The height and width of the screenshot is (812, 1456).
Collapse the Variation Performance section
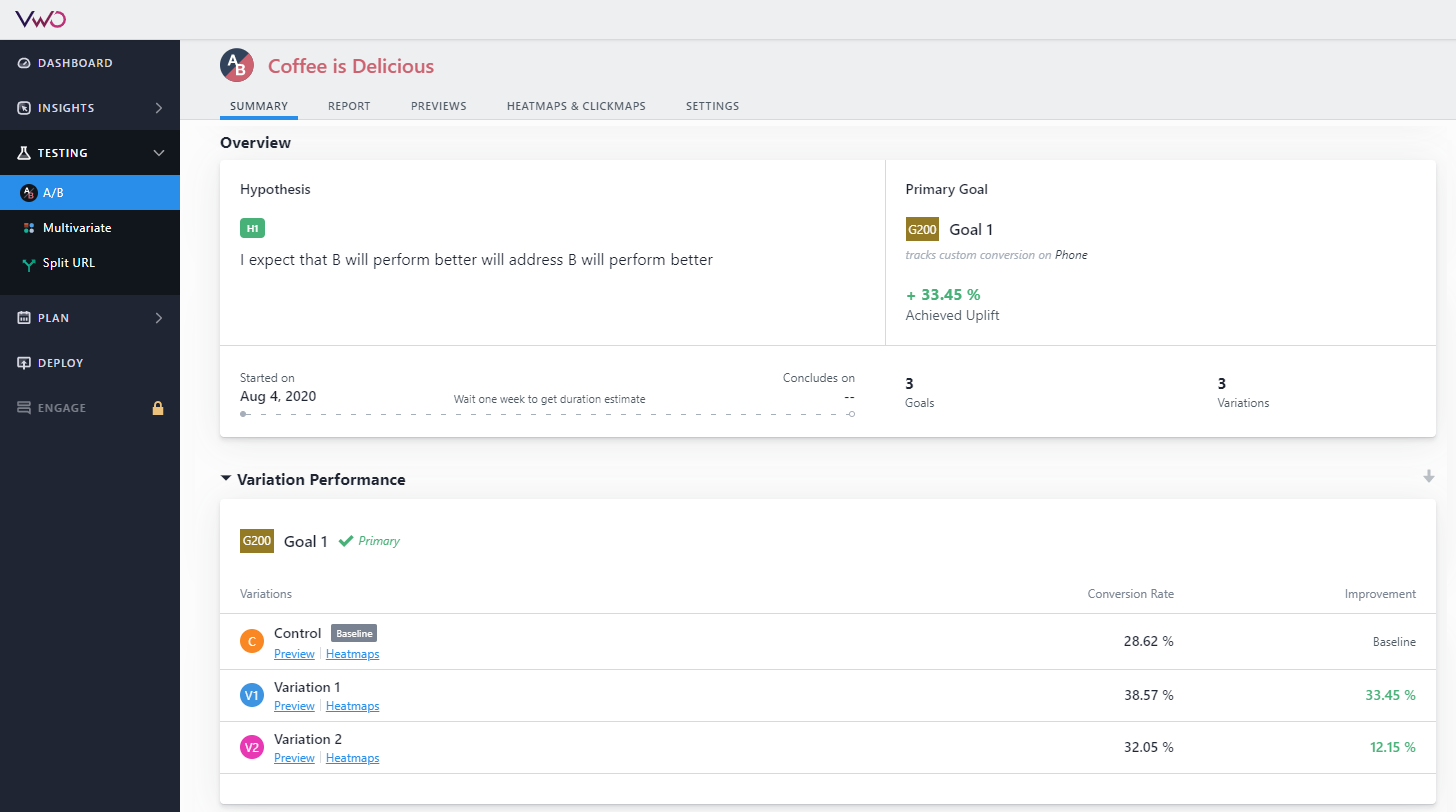point(226,479)
